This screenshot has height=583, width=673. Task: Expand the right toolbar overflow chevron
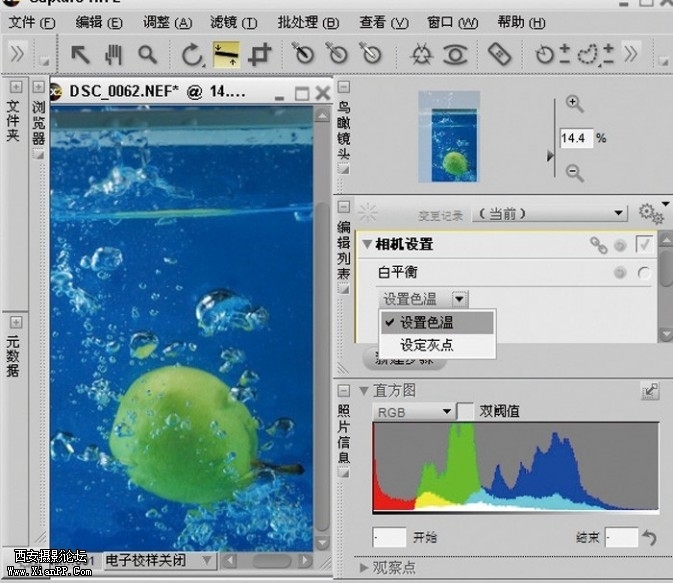point(631,54)
